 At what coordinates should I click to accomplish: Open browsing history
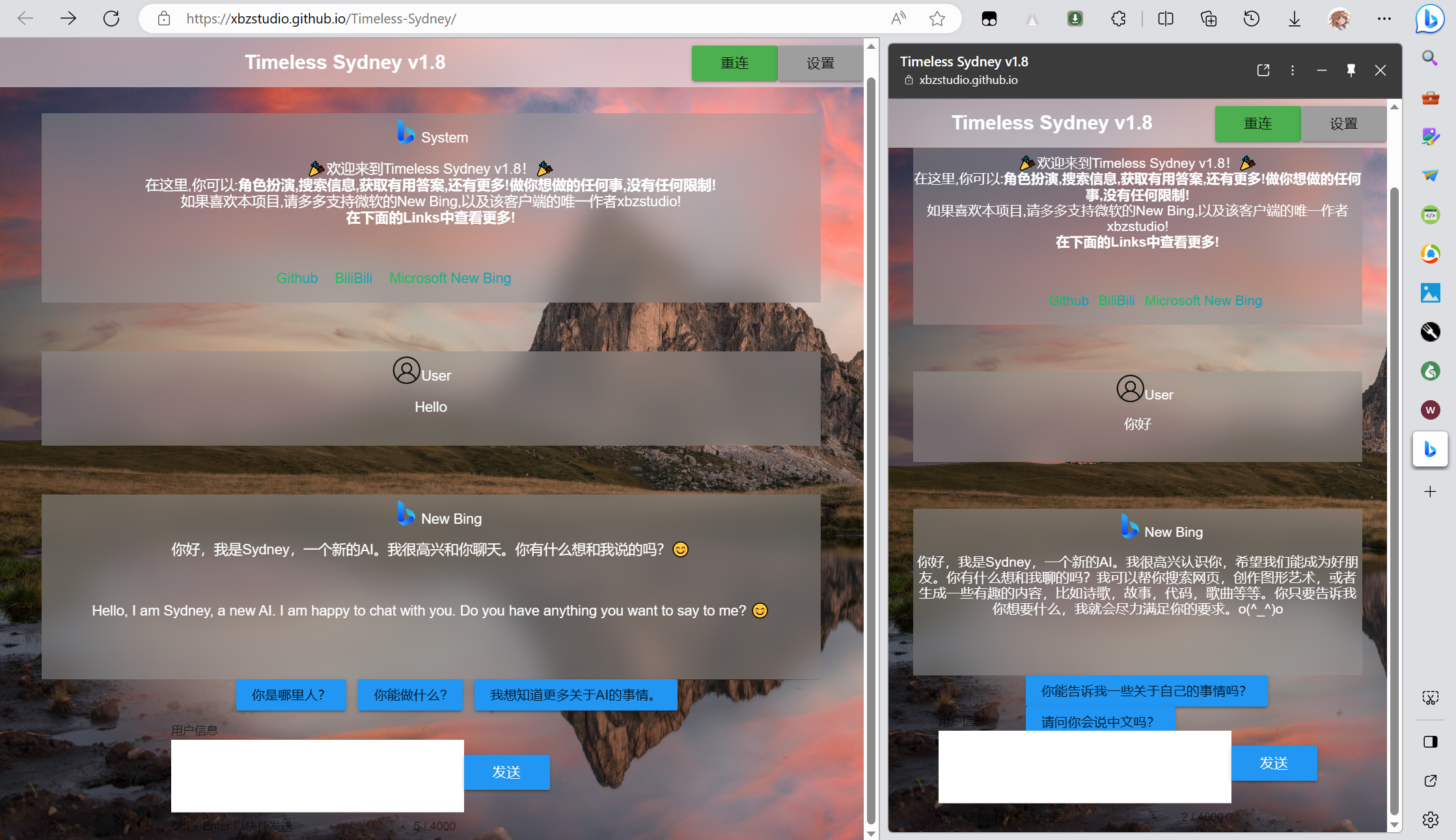coord(1251,18)
